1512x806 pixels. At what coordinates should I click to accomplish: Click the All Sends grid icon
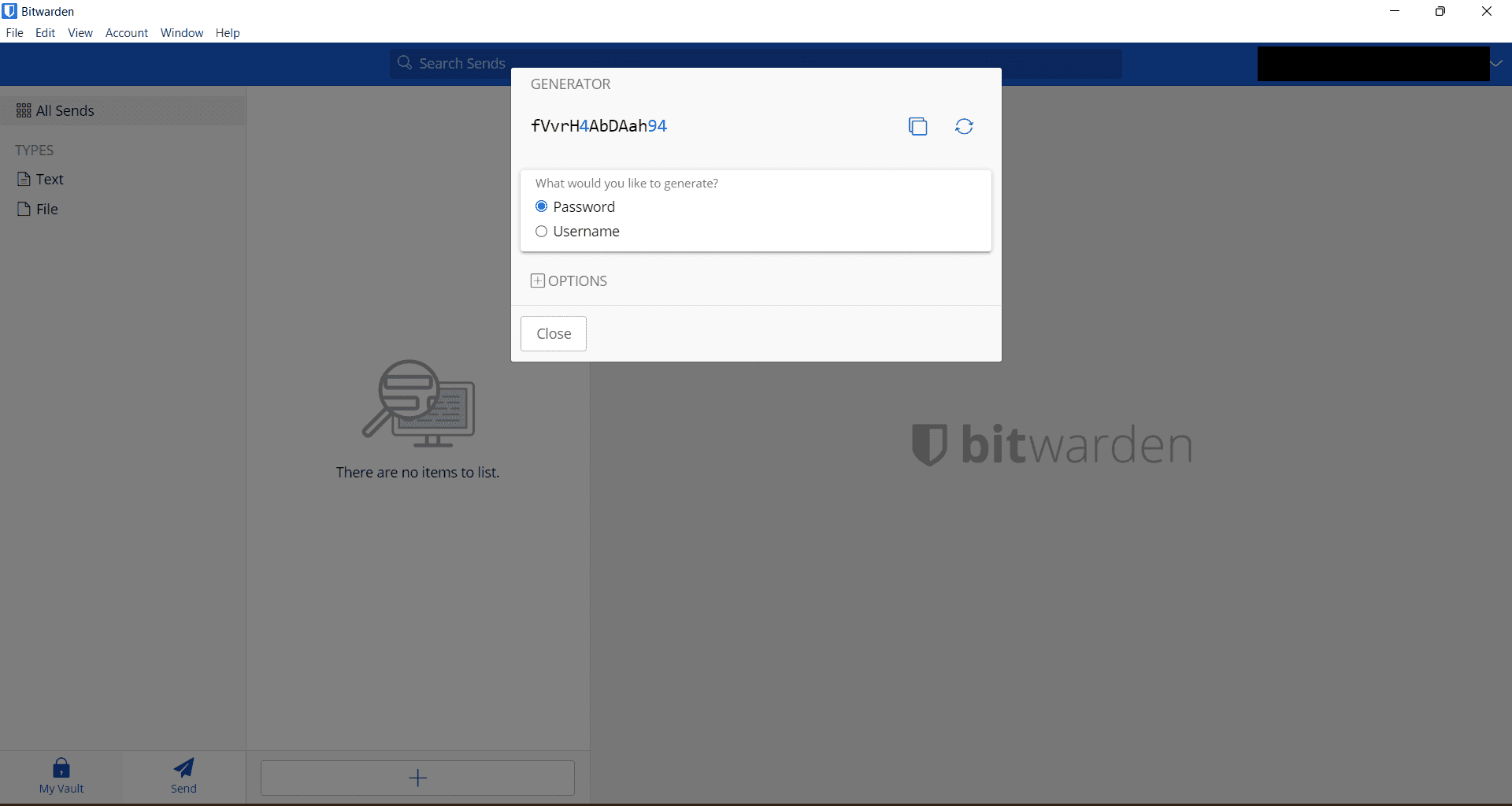click(24, 111)
